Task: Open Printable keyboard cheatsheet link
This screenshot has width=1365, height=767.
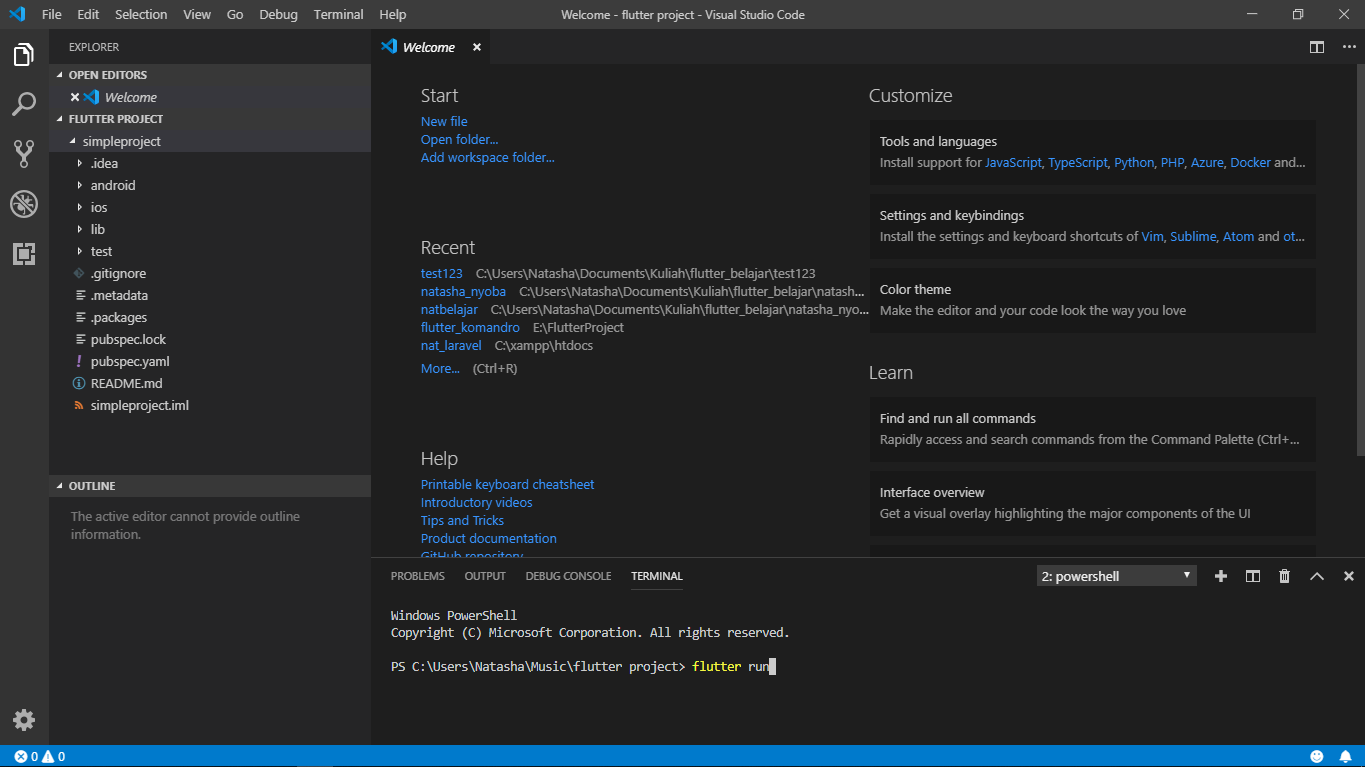Action: (x=507, y=484)
